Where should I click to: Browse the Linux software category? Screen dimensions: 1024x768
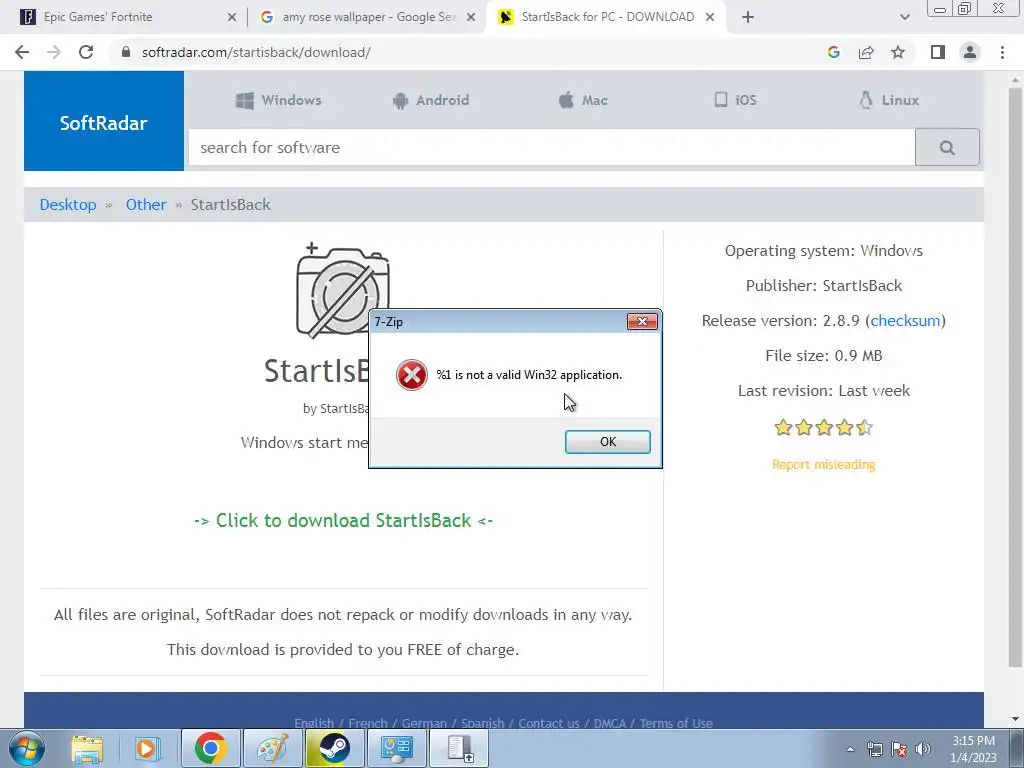point(889,100)
